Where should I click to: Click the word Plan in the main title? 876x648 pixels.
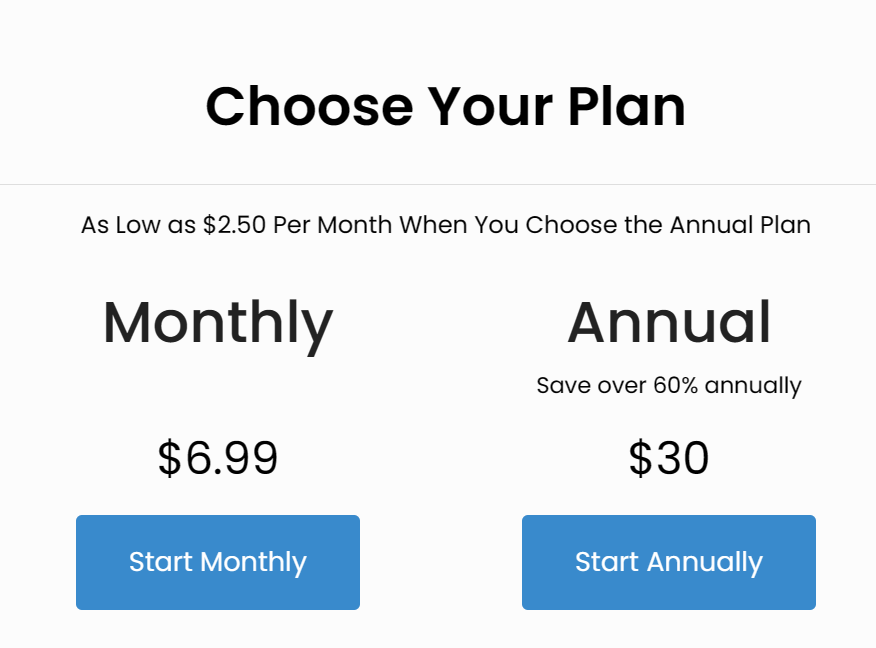click(627, 106)
